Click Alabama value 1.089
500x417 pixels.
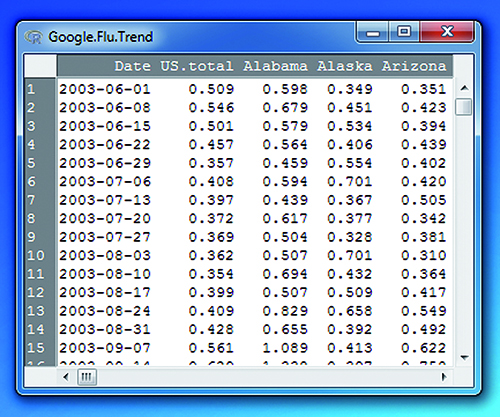click(x=285, y=348)
